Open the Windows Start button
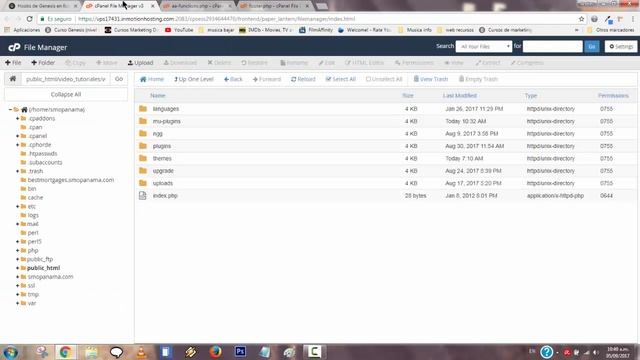Image resolution: width=640 pixels, height=360 pixels. [x=11, y=351]
